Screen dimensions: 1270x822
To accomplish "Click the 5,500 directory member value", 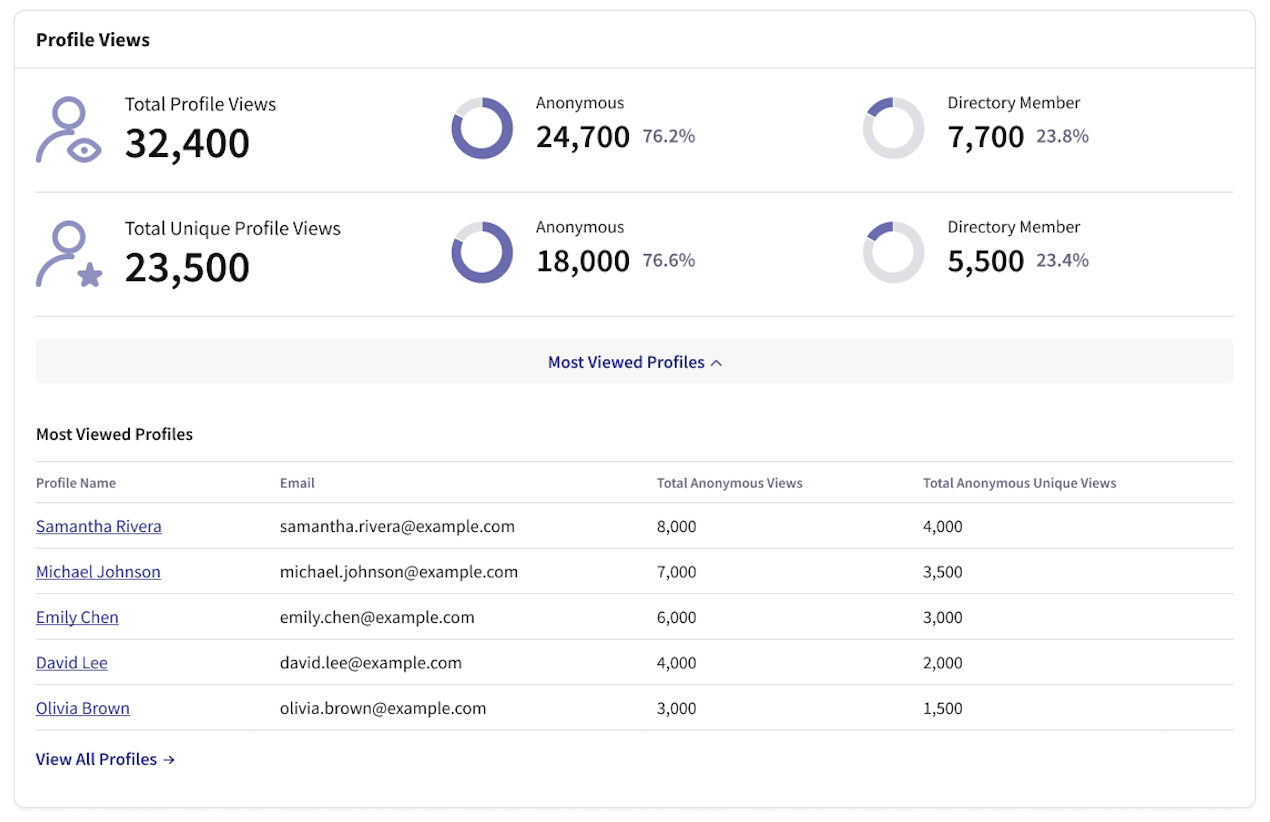I will click(986, 261).
